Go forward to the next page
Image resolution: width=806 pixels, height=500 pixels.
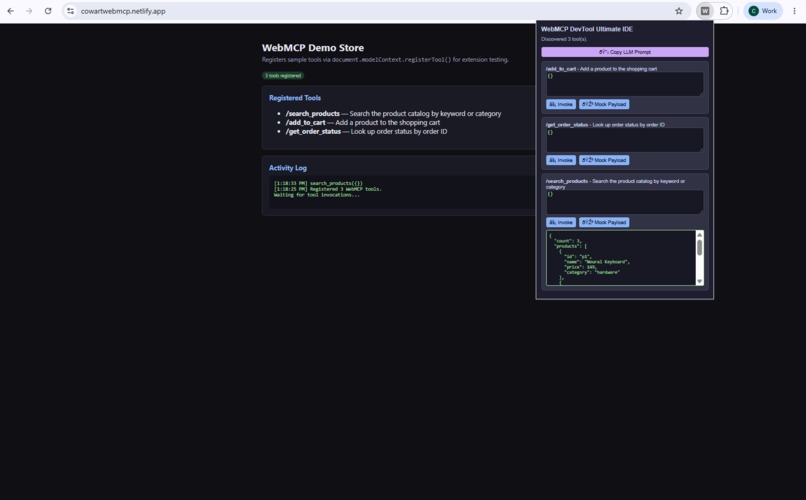click(x=29, y=11)
